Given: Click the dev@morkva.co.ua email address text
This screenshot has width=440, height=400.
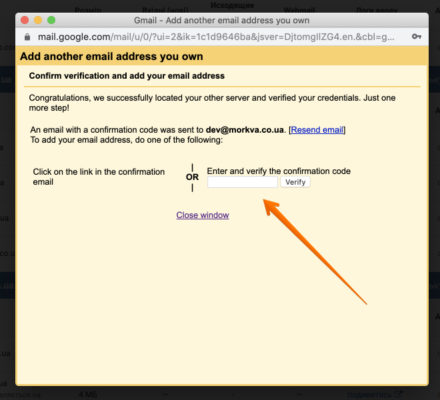Looking at the screenshot, I should (x=245, y=130).
